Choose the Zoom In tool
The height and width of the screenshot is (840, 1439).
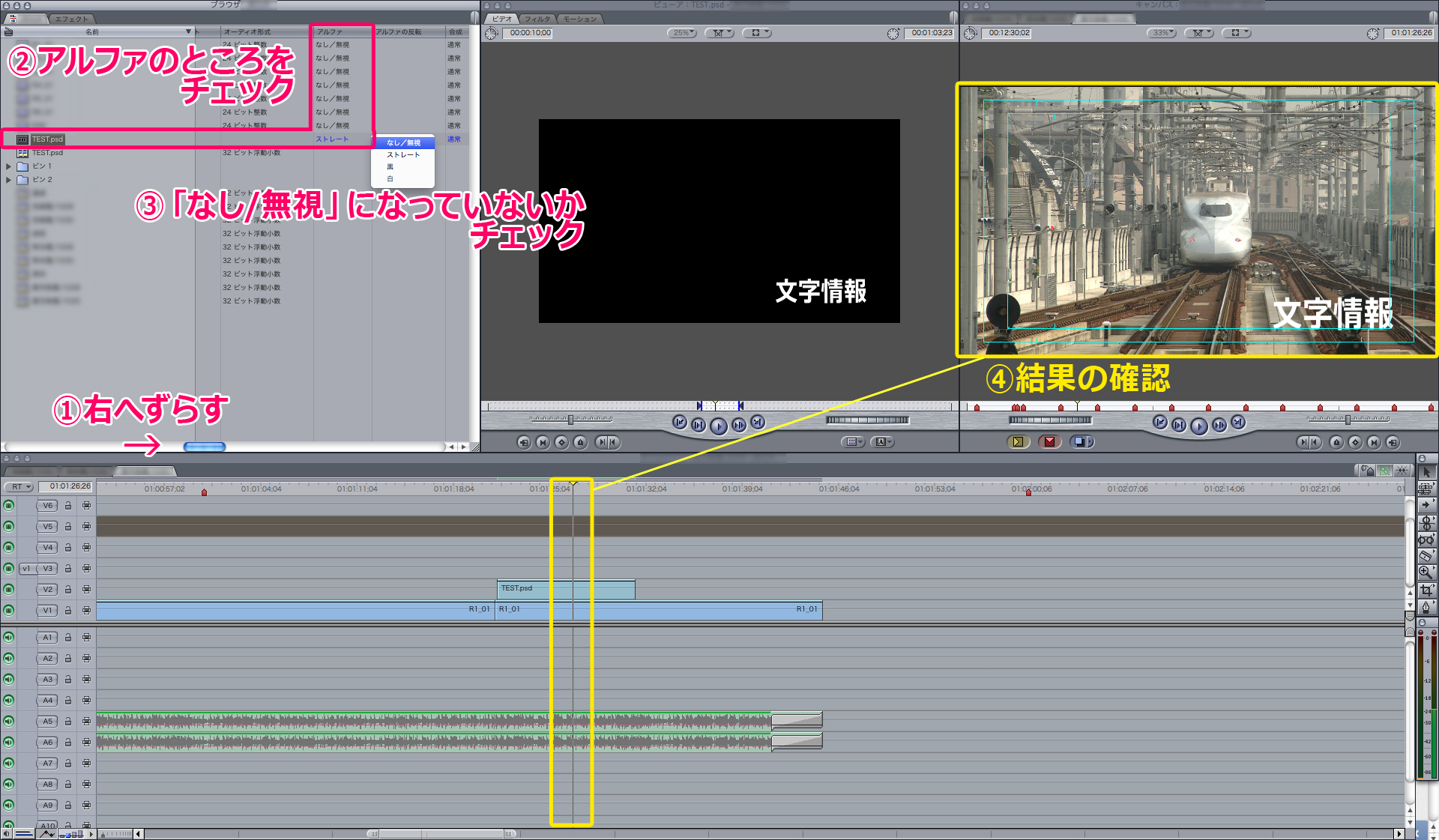(x=1425, y=572)
